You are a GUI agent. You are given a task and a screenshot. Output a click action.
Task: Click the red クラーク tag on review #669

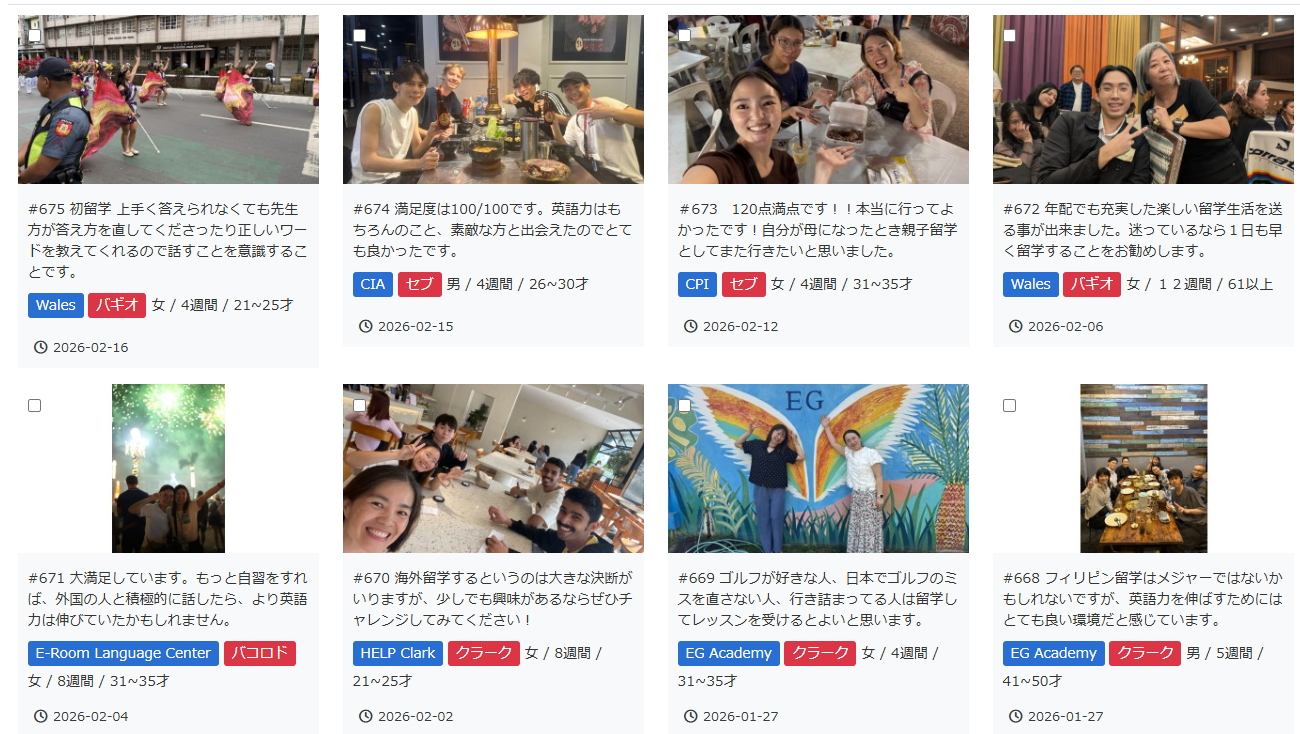820,653
